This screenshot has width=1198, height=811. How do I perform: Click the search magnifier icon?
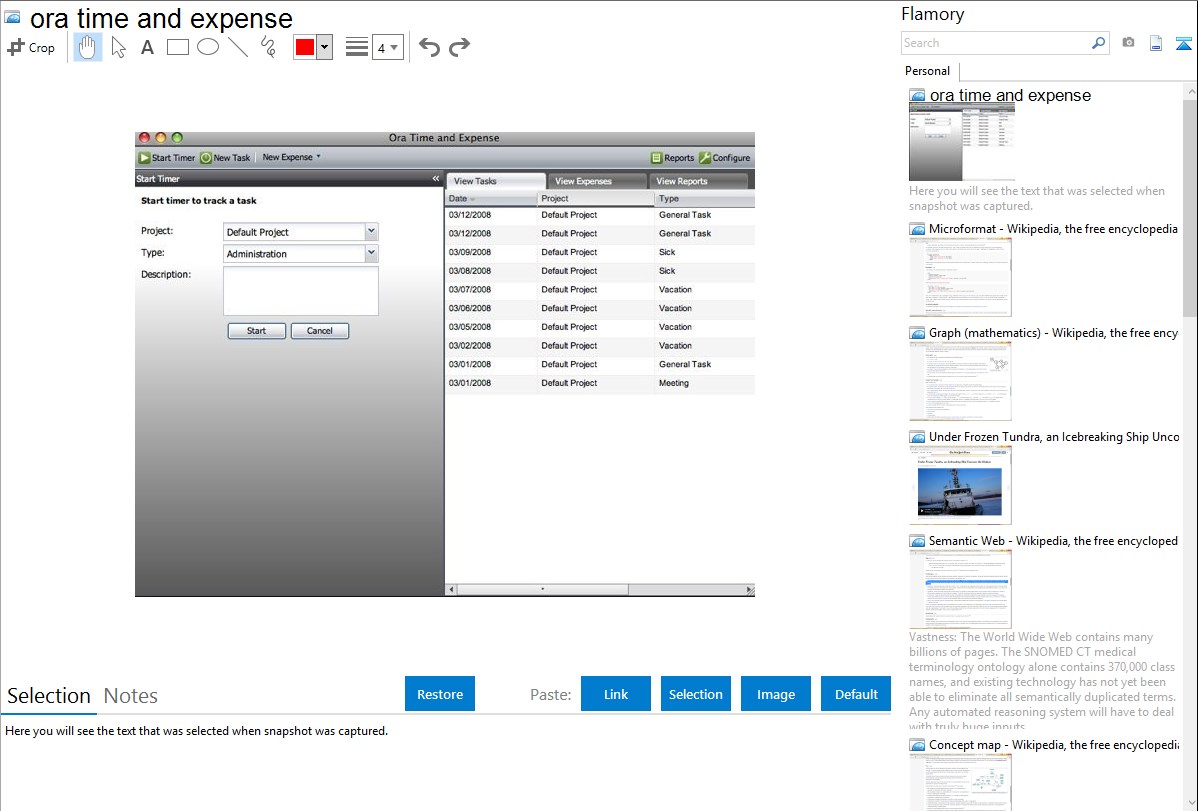(x=1098, y=43)
